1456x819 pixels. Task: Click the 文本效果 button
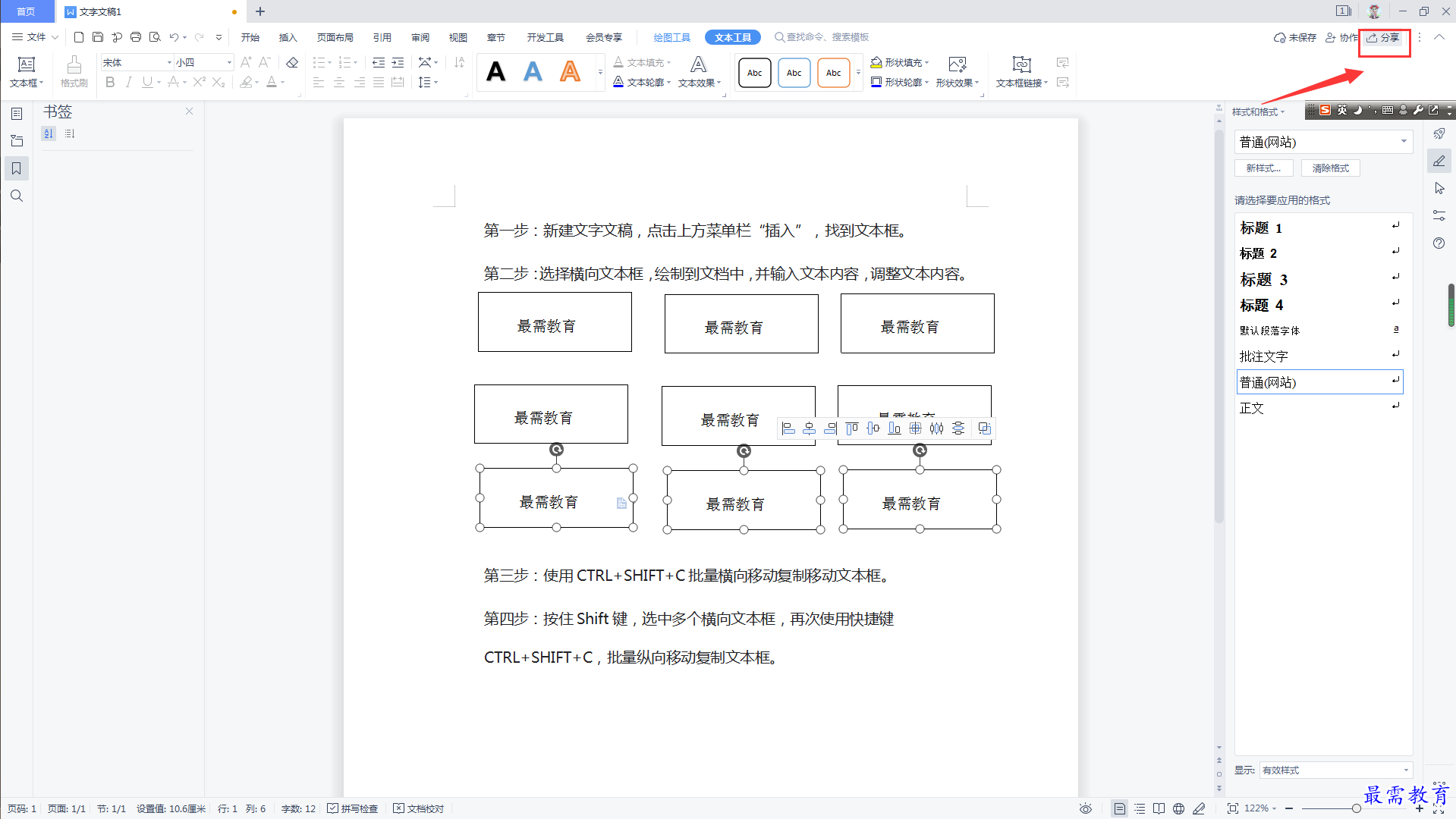tap(699, 72)
